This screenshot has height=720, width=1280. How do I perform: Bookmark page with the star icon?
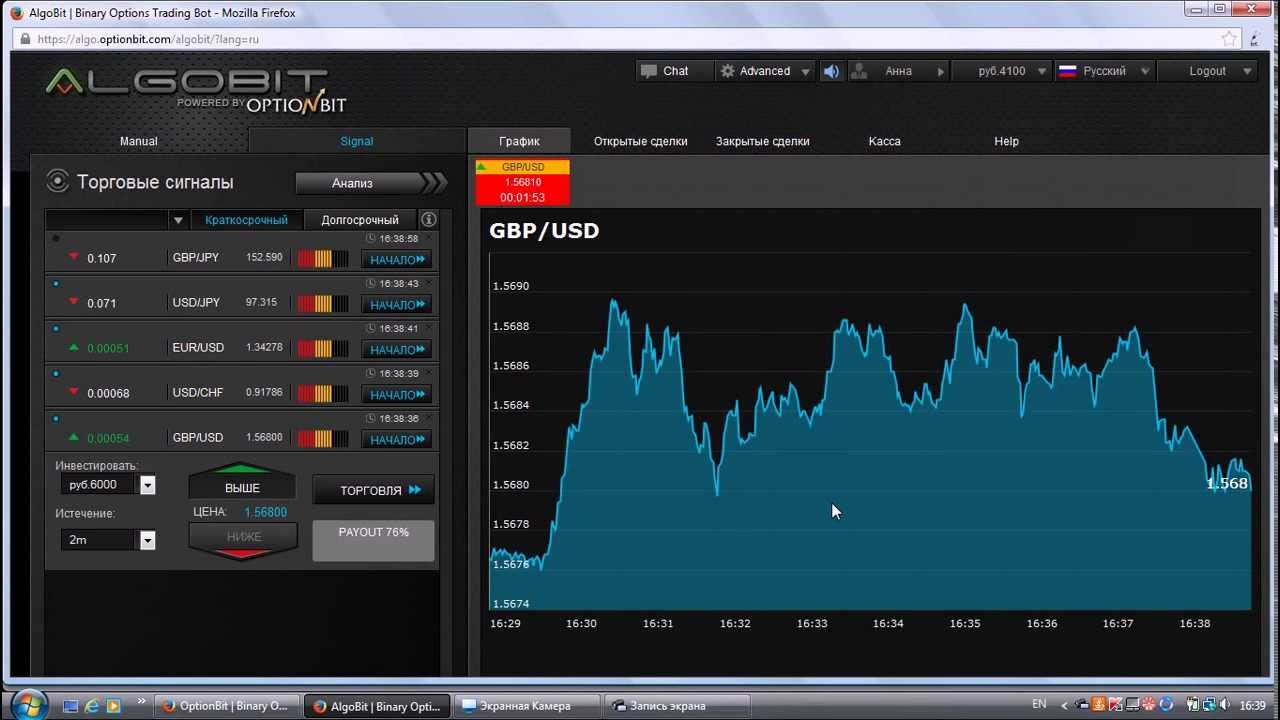1230,39
